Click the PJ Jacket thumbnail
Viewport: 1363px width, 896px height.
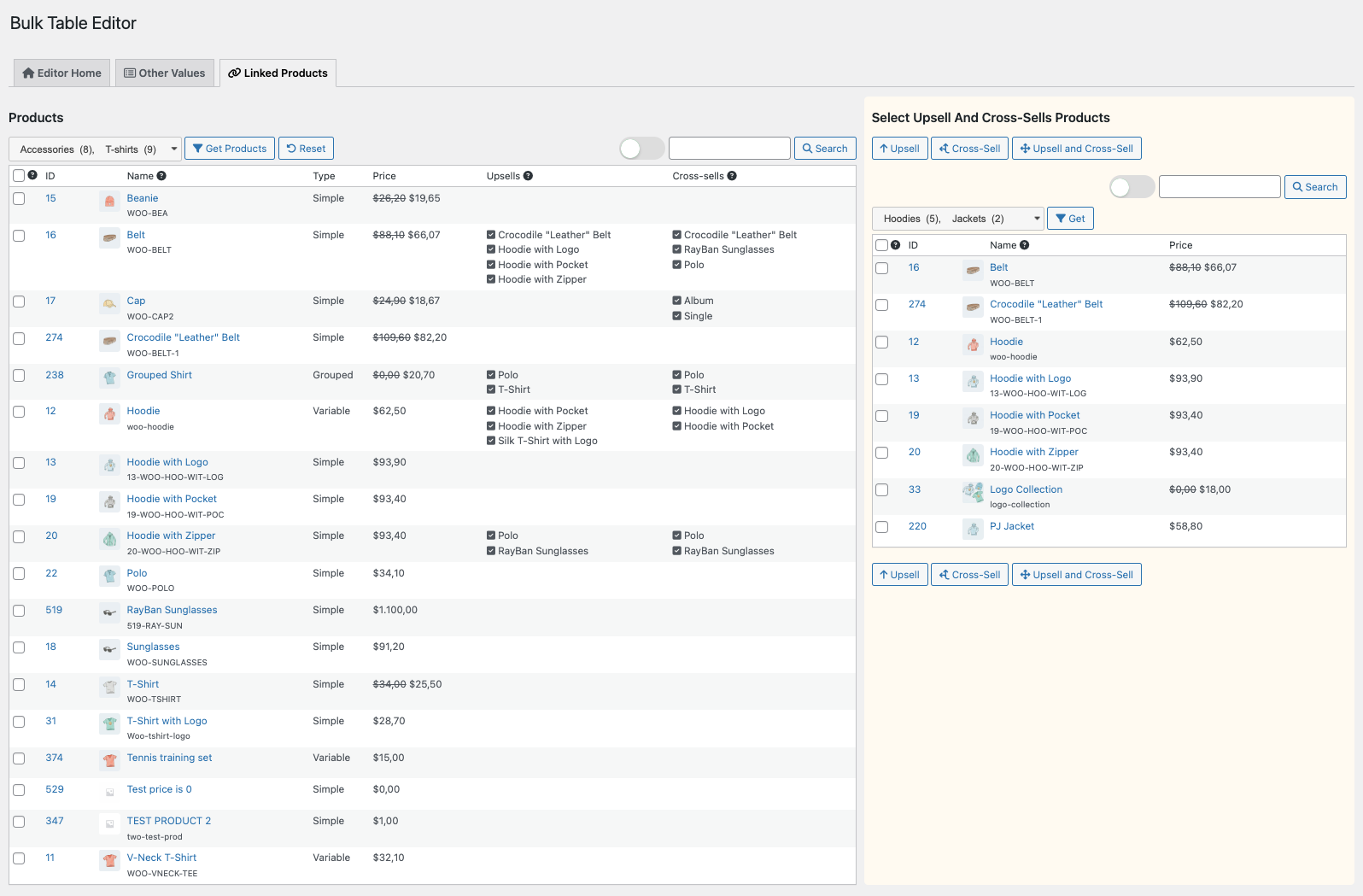click(973, 530)
